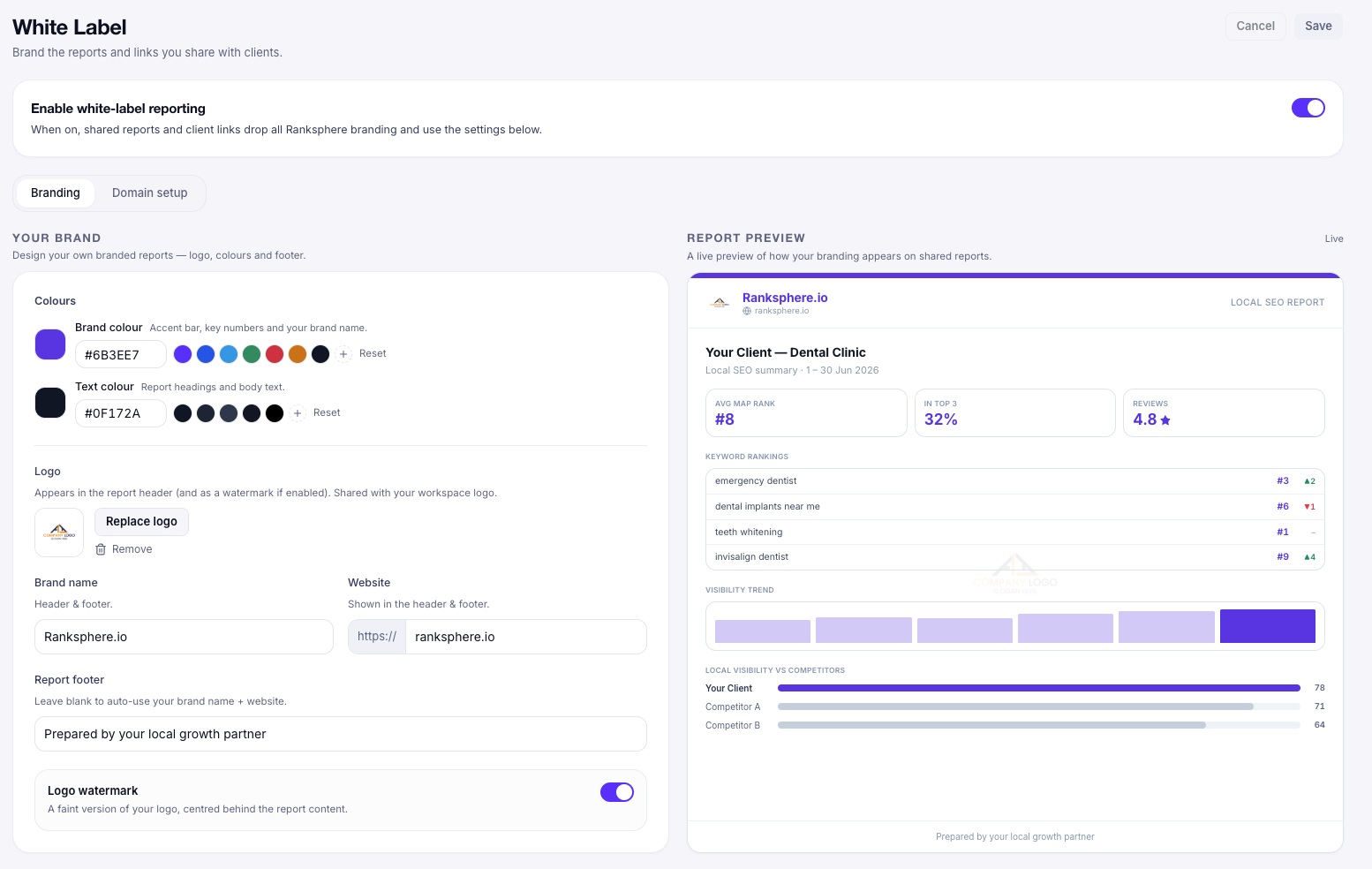Cancel the white label changes
Screen dimensions: 1372x869
click(x=1255, y=26)
